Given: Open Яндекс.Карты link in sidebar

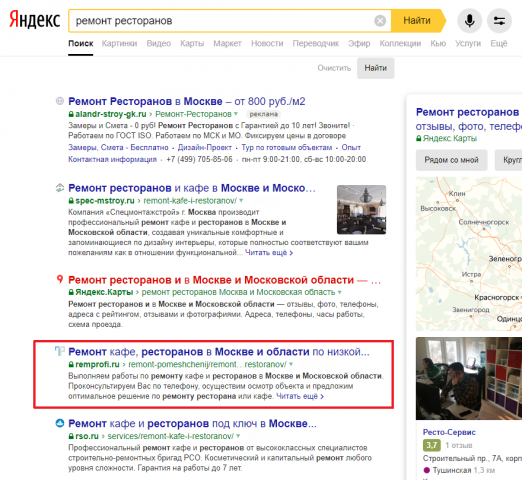Looking at the screenshot, I should point(450,138).
